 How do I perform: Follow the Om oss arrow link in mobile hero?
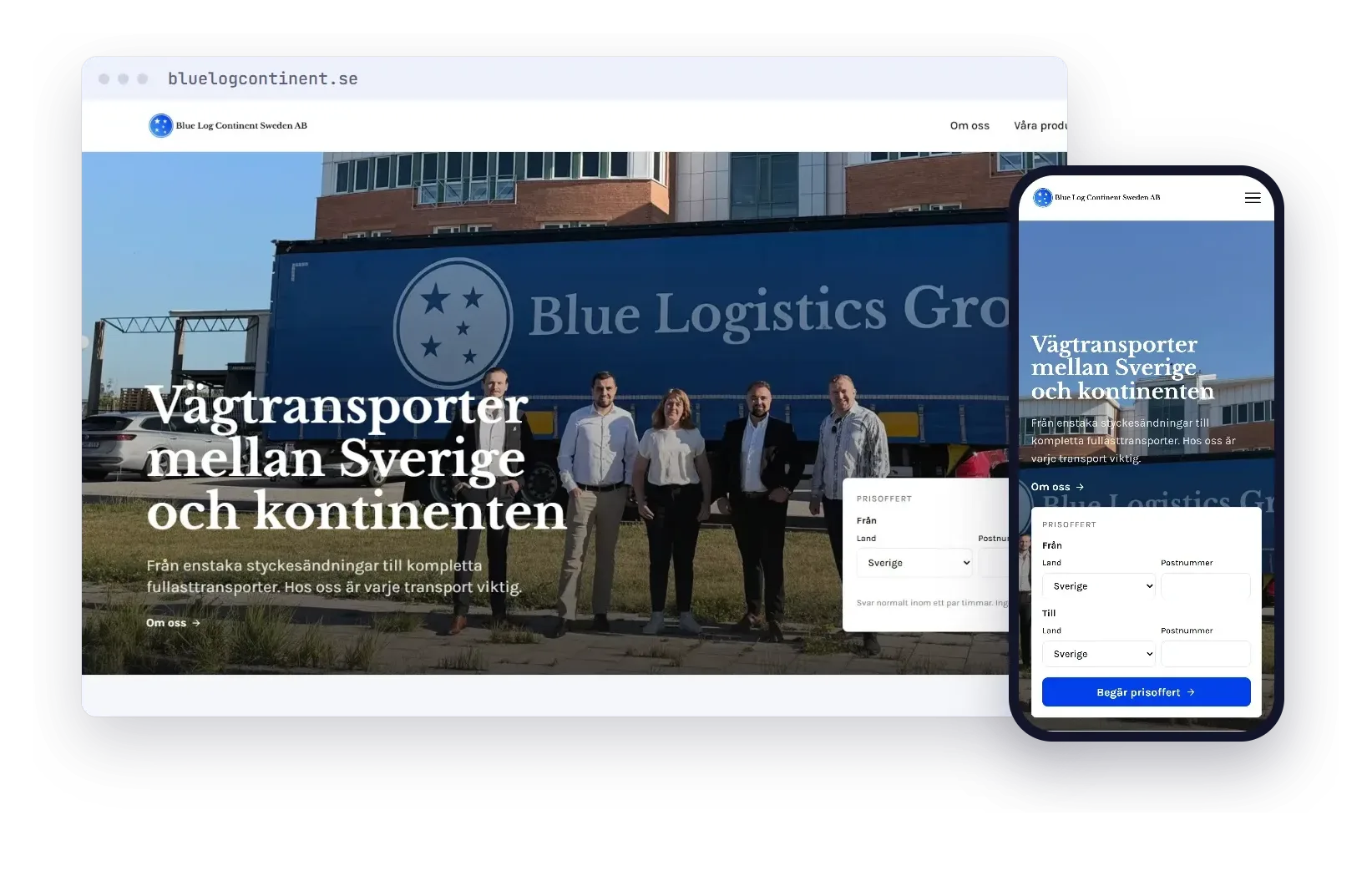[1057, 487]
